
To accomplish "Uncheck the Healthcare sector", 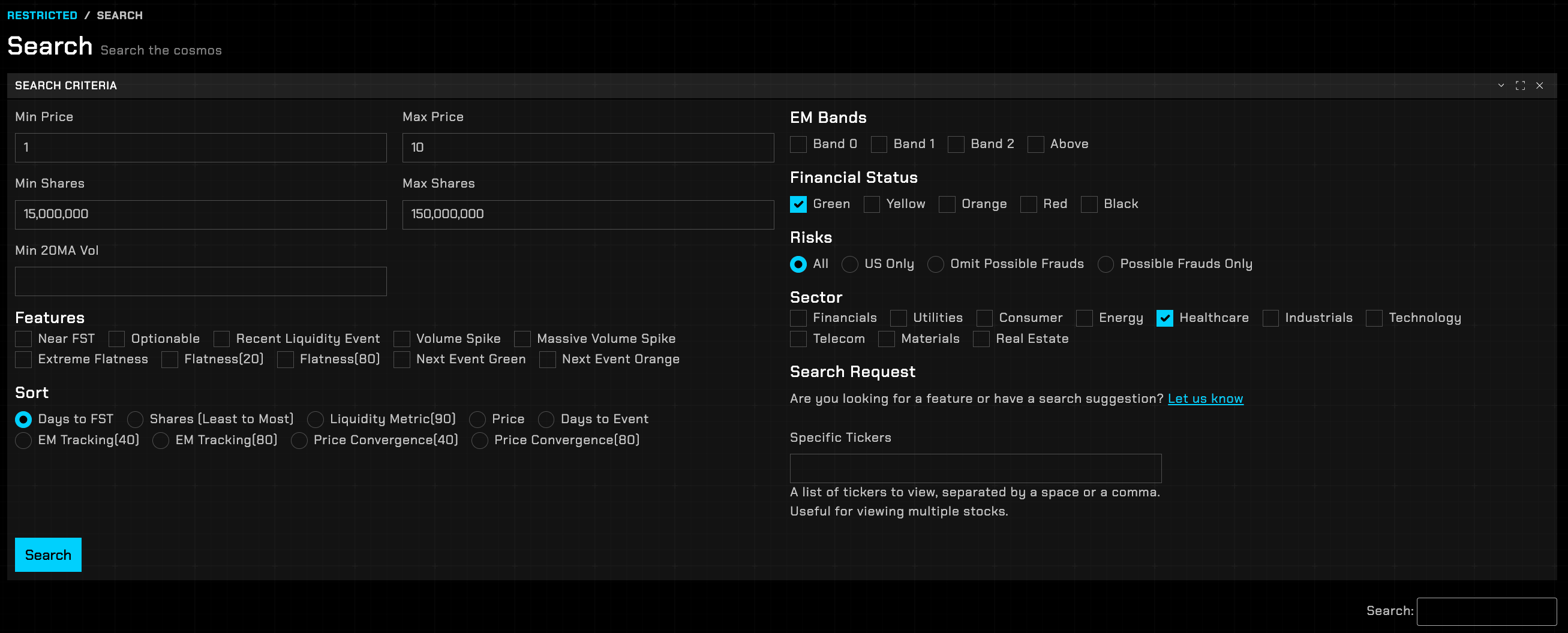I will click(x=1164, y=318).
